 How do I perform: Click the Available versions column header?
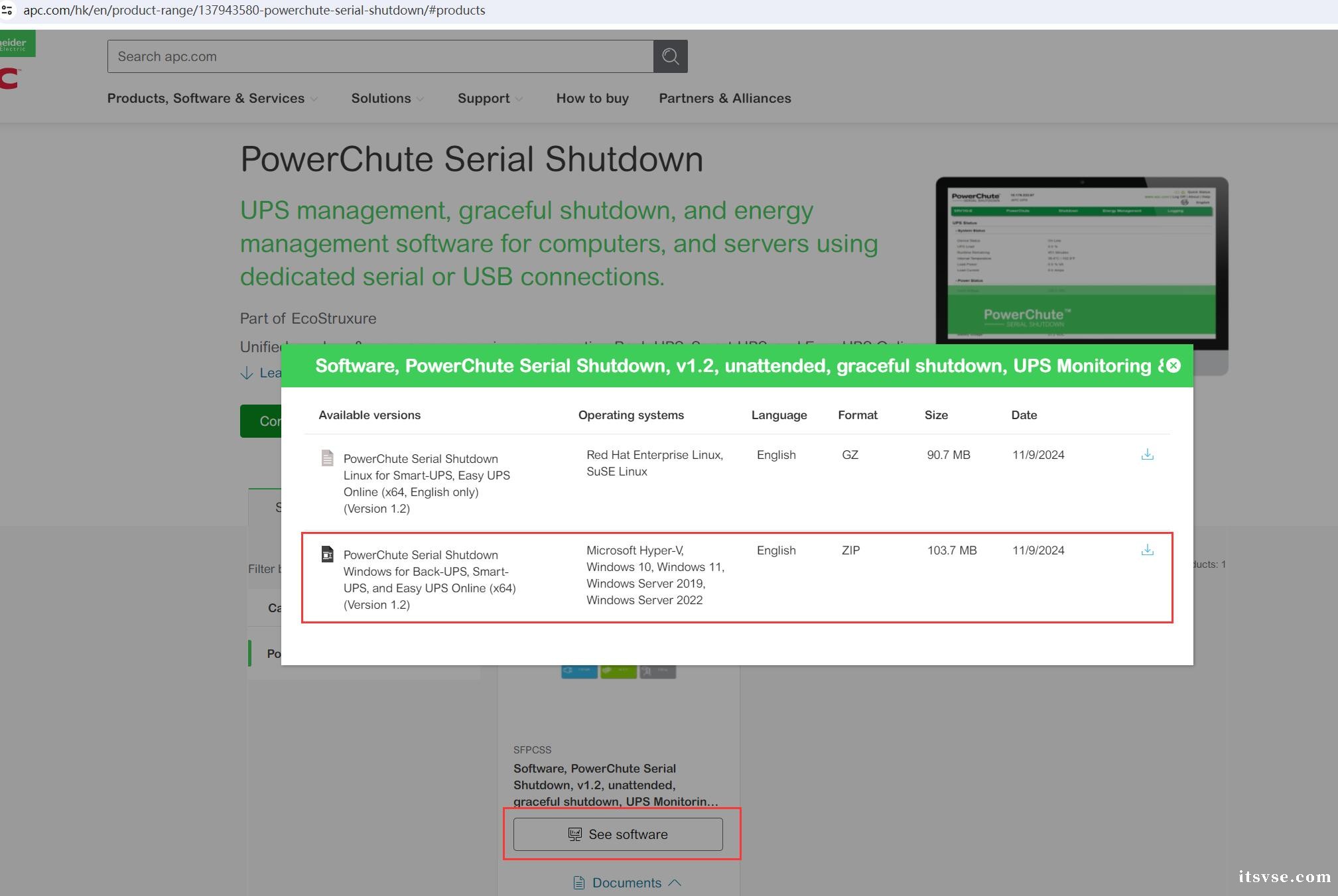[369, 415]
